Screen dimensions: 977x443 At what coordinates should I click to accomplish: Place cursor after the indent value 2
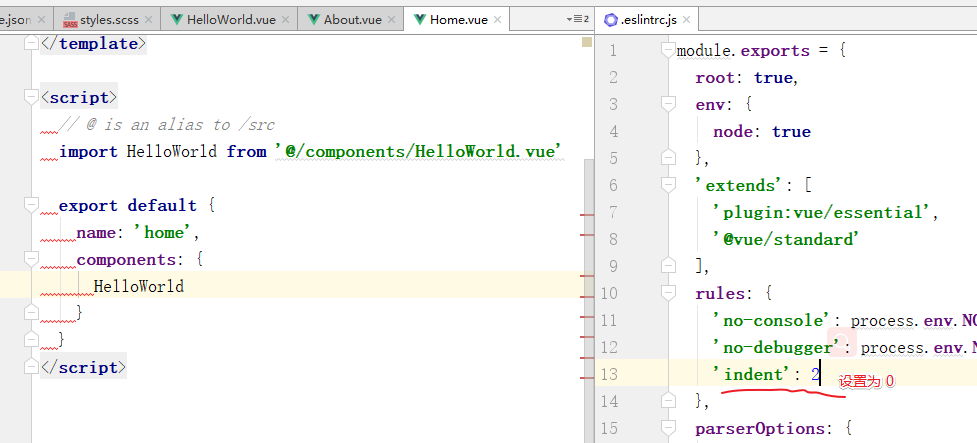tap(820, 375)
